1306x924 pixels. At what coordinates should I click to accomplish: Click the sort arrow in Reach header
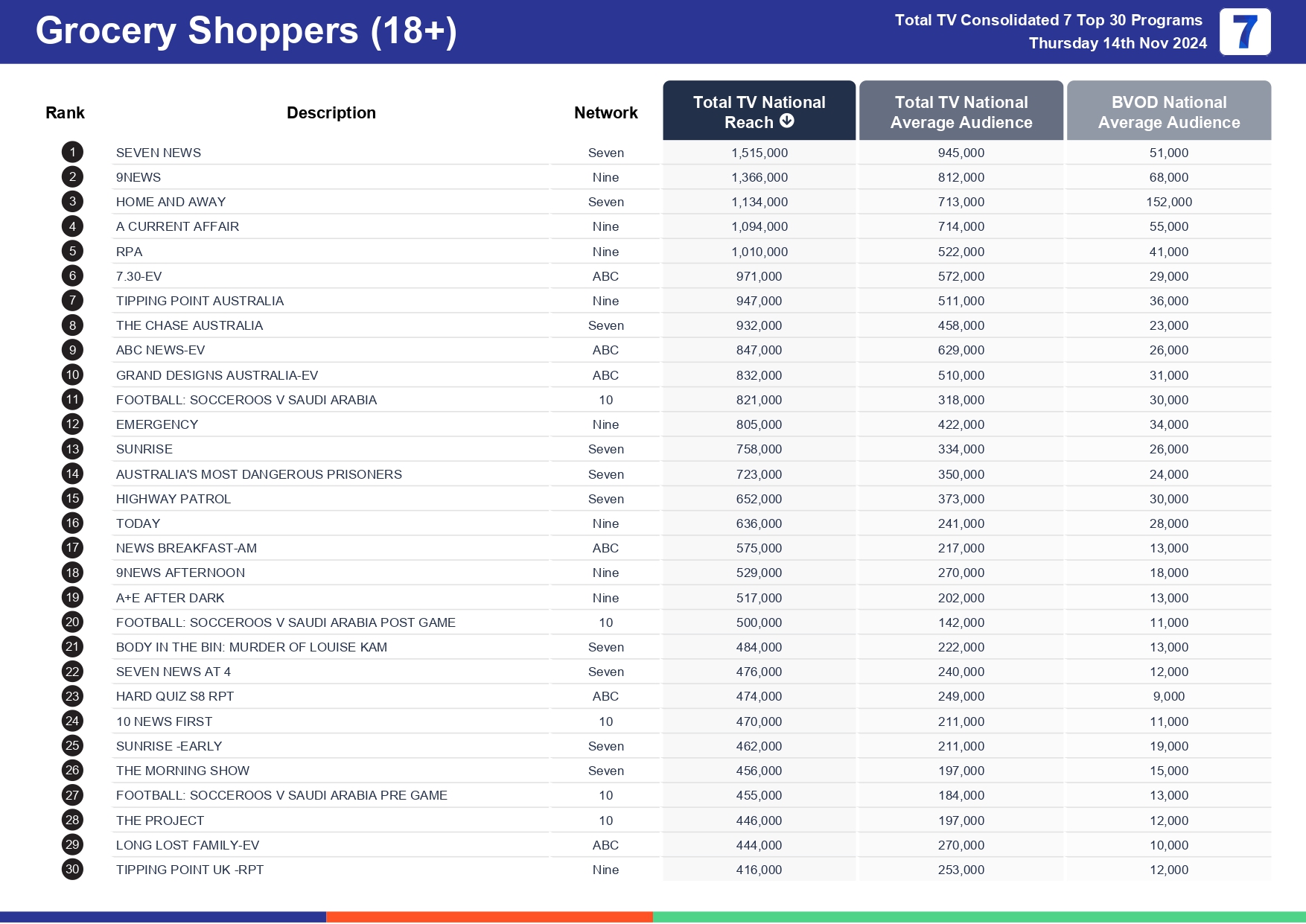[x=787, y=121]
